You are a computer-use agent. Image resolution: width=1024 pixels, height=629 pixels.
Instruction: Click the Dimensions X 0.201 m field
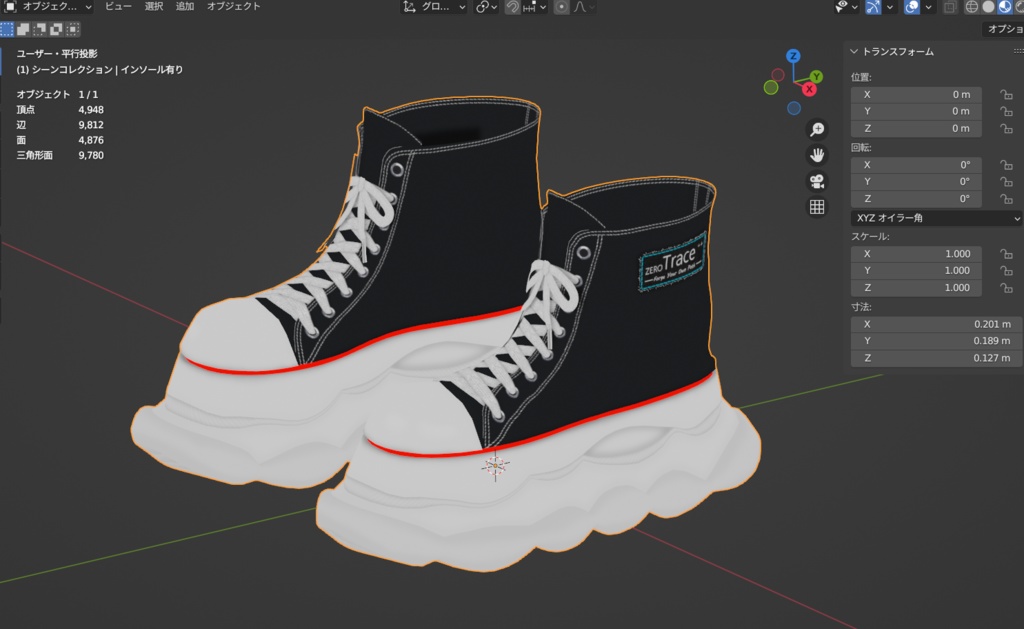[936, 325]
